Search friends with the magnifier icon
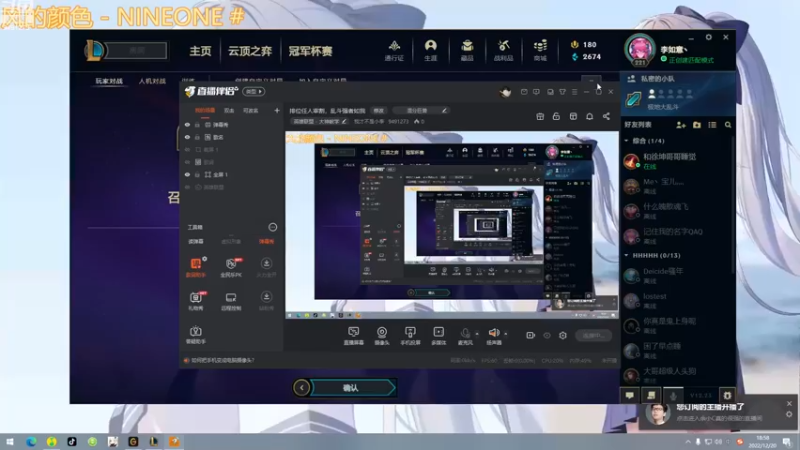The image size is (800, 450). point(728,124)
